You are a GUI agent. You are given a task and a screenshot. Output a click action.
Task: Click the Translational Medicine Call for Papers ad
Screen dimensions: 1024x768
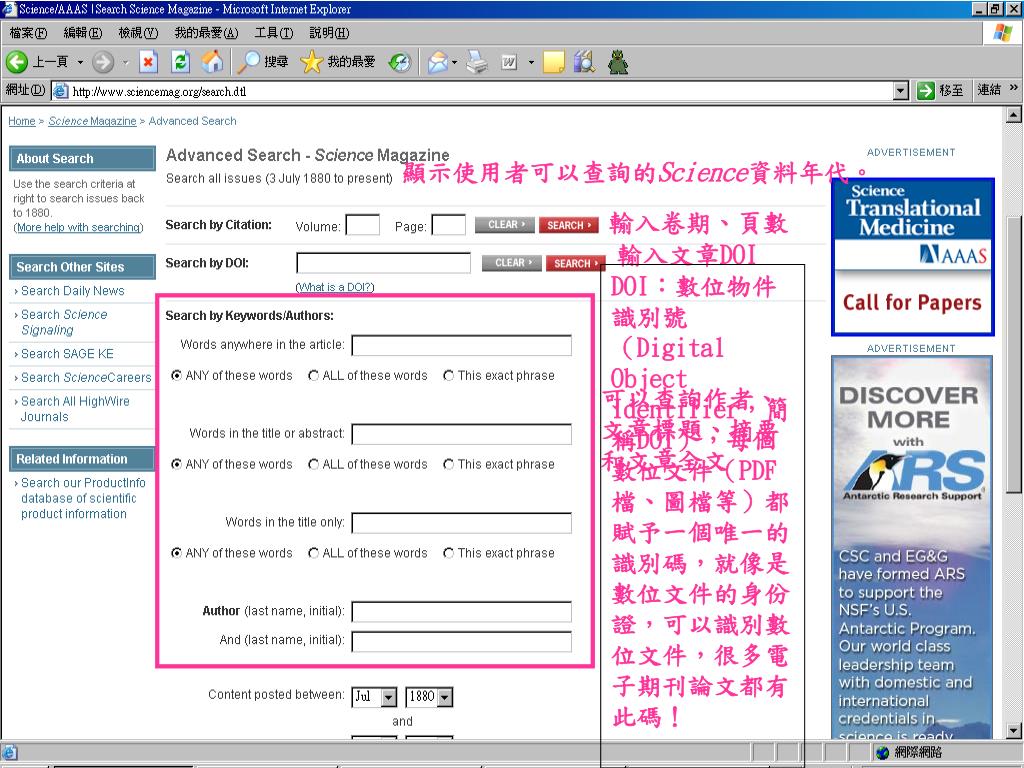click(913, 257)
